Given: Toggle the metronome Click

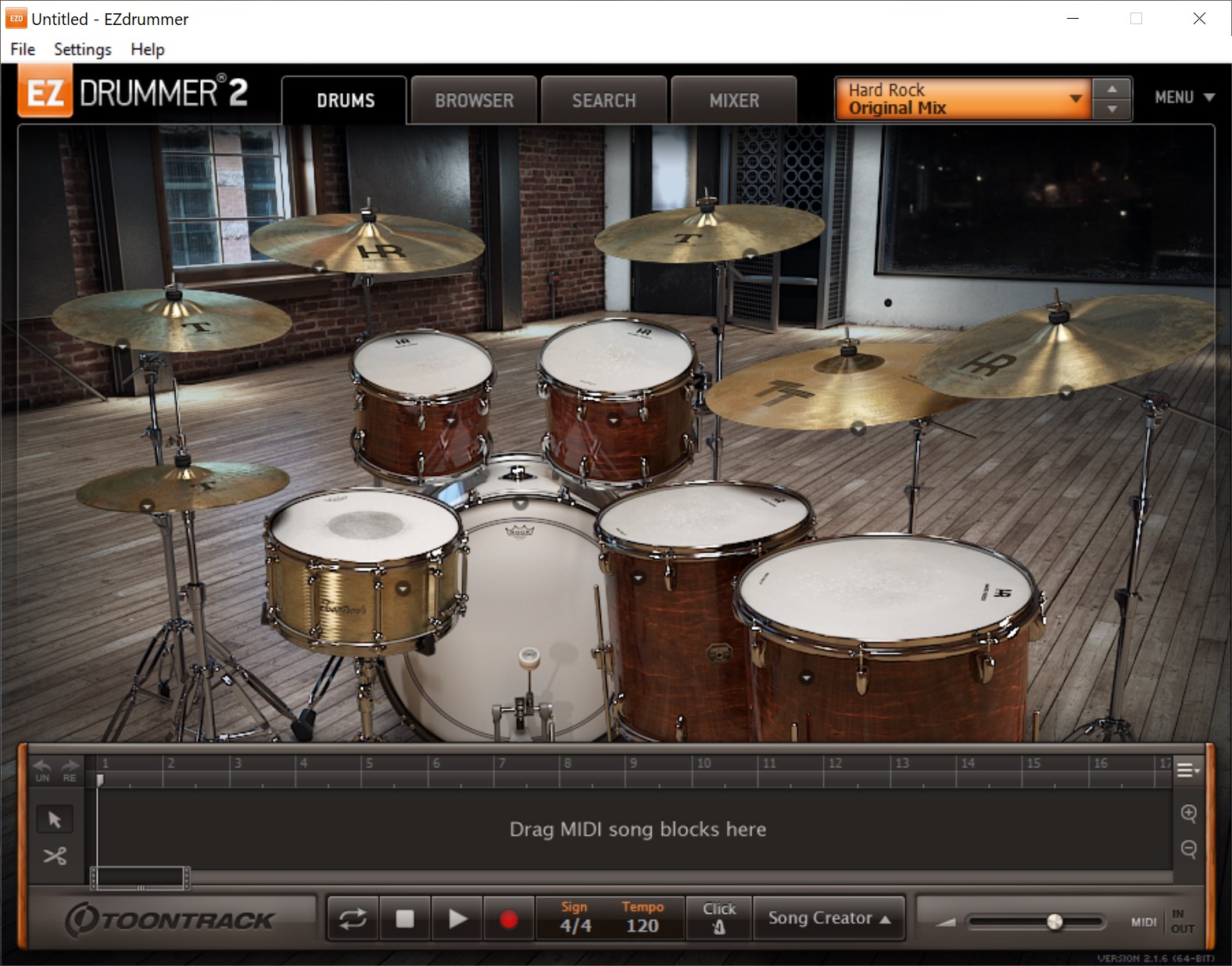Looking at the screenshot, I should pyautogui.click(x=718, y=918).
